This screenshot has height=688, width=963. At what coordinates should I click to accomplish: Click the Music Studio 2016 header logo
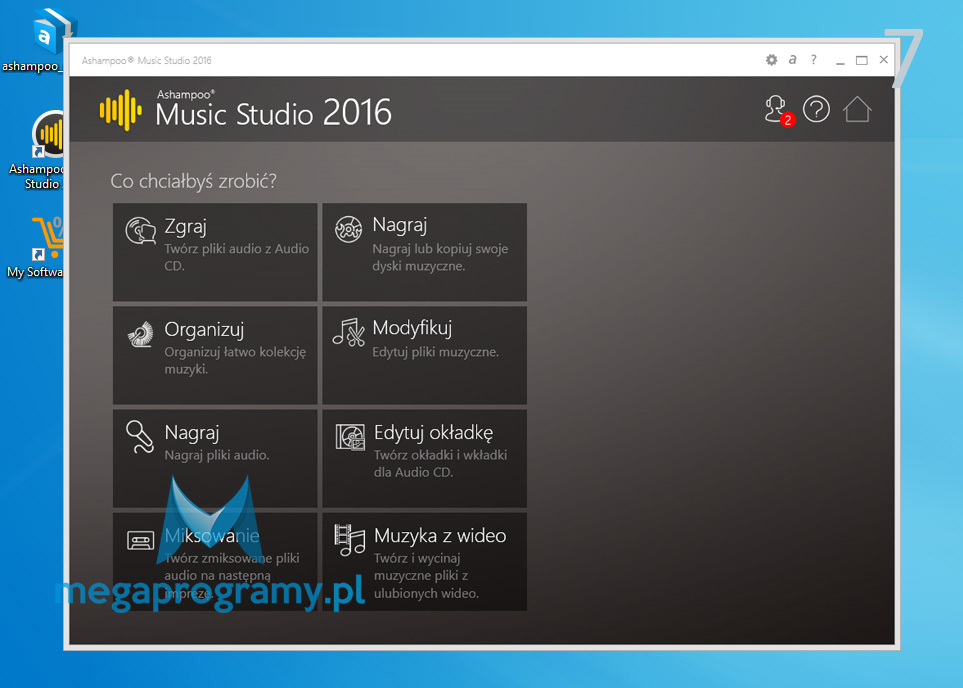coord(245,110)
